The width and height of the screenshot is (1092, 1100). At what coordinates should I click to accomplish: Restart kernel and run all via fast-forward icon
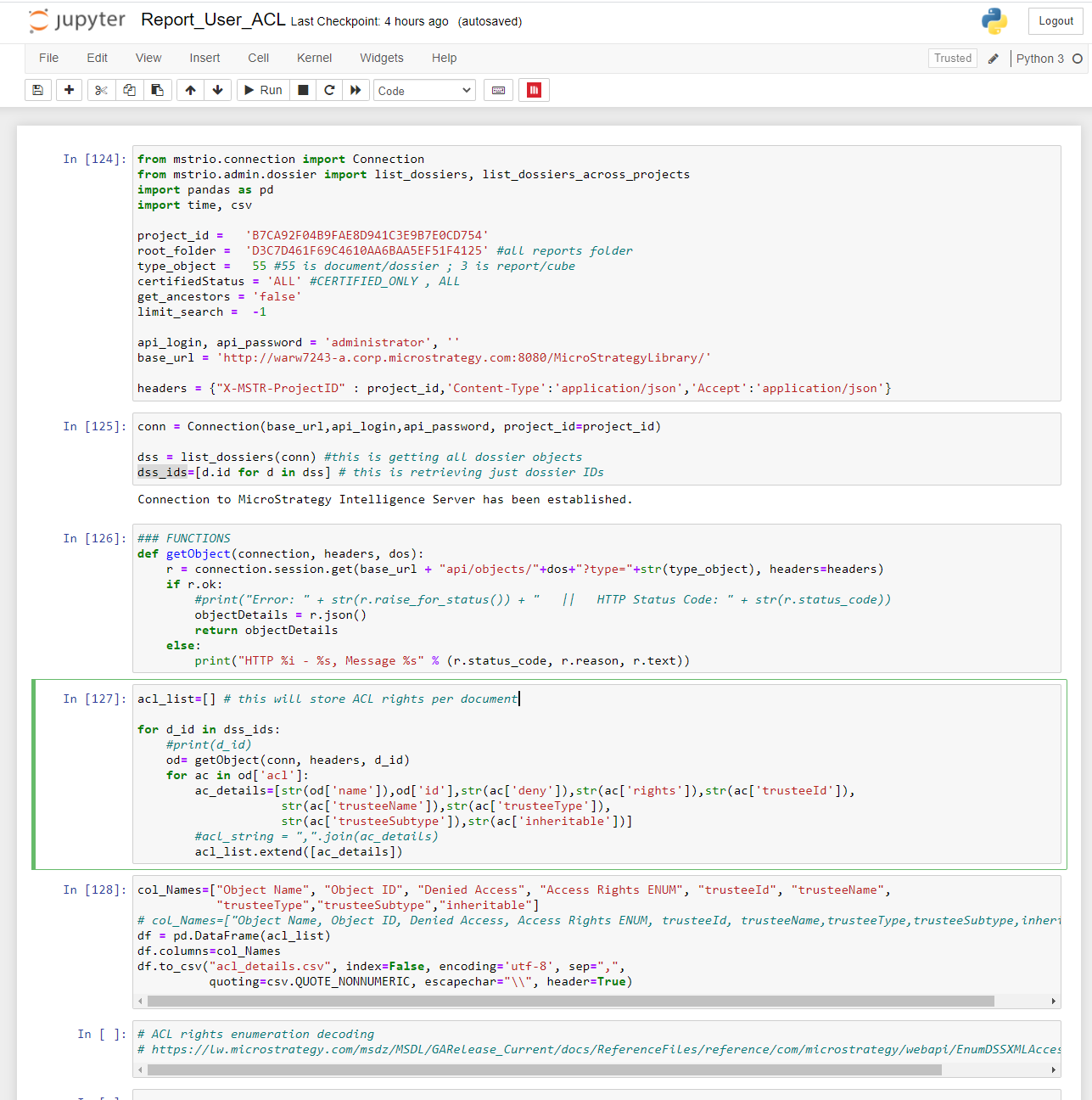tap(356, 89)
